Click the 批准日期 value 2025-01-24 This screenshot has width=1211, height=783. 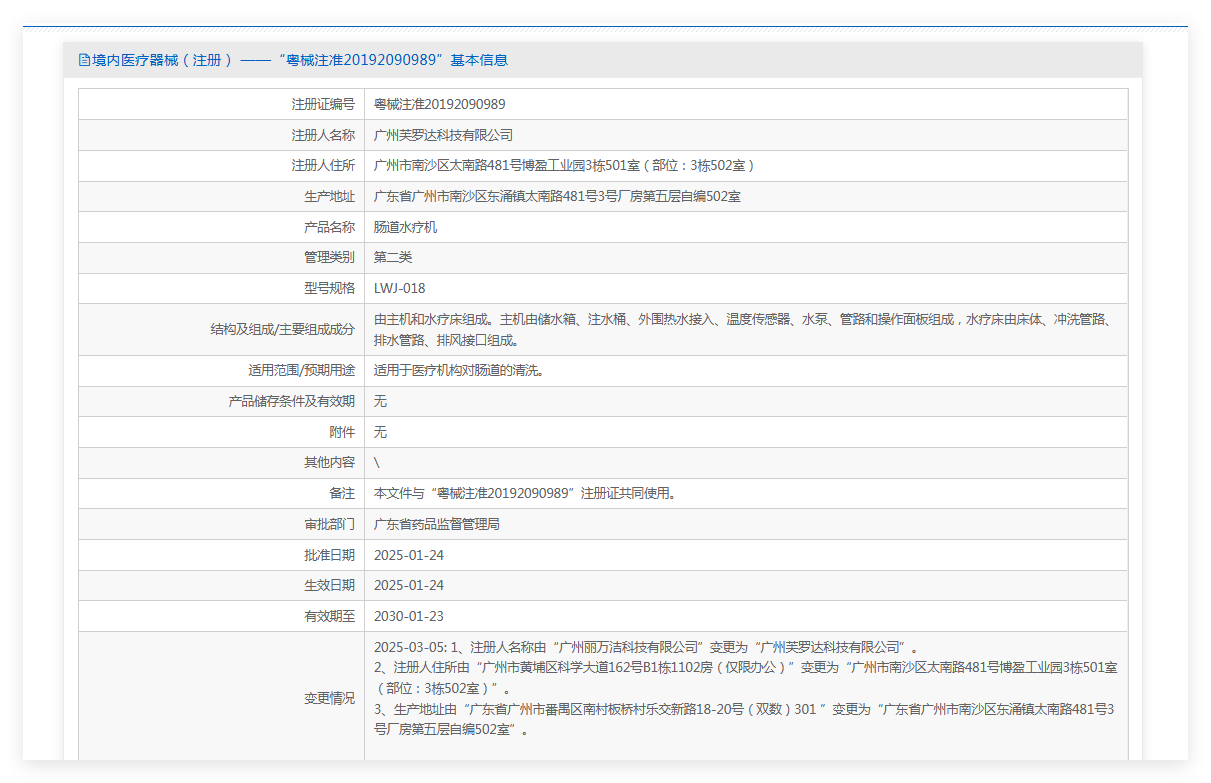coord(408,555)
